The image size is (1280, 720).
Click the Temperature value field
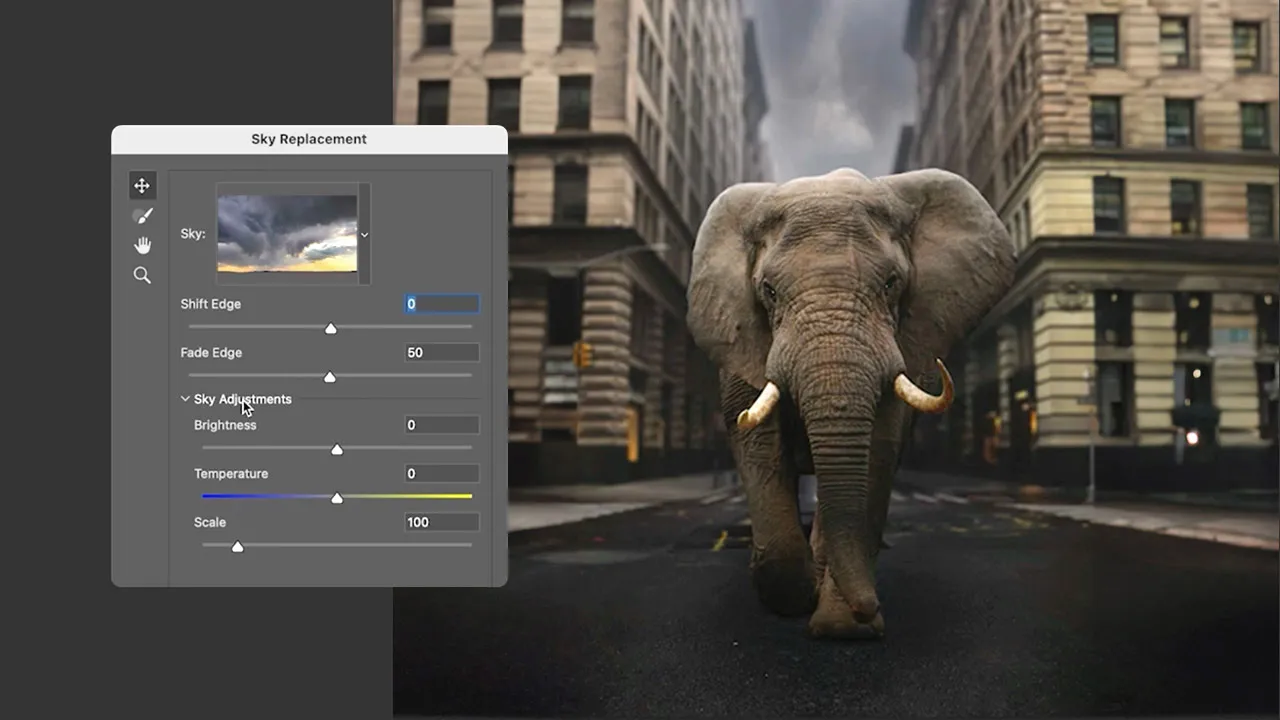pos(441,474)
